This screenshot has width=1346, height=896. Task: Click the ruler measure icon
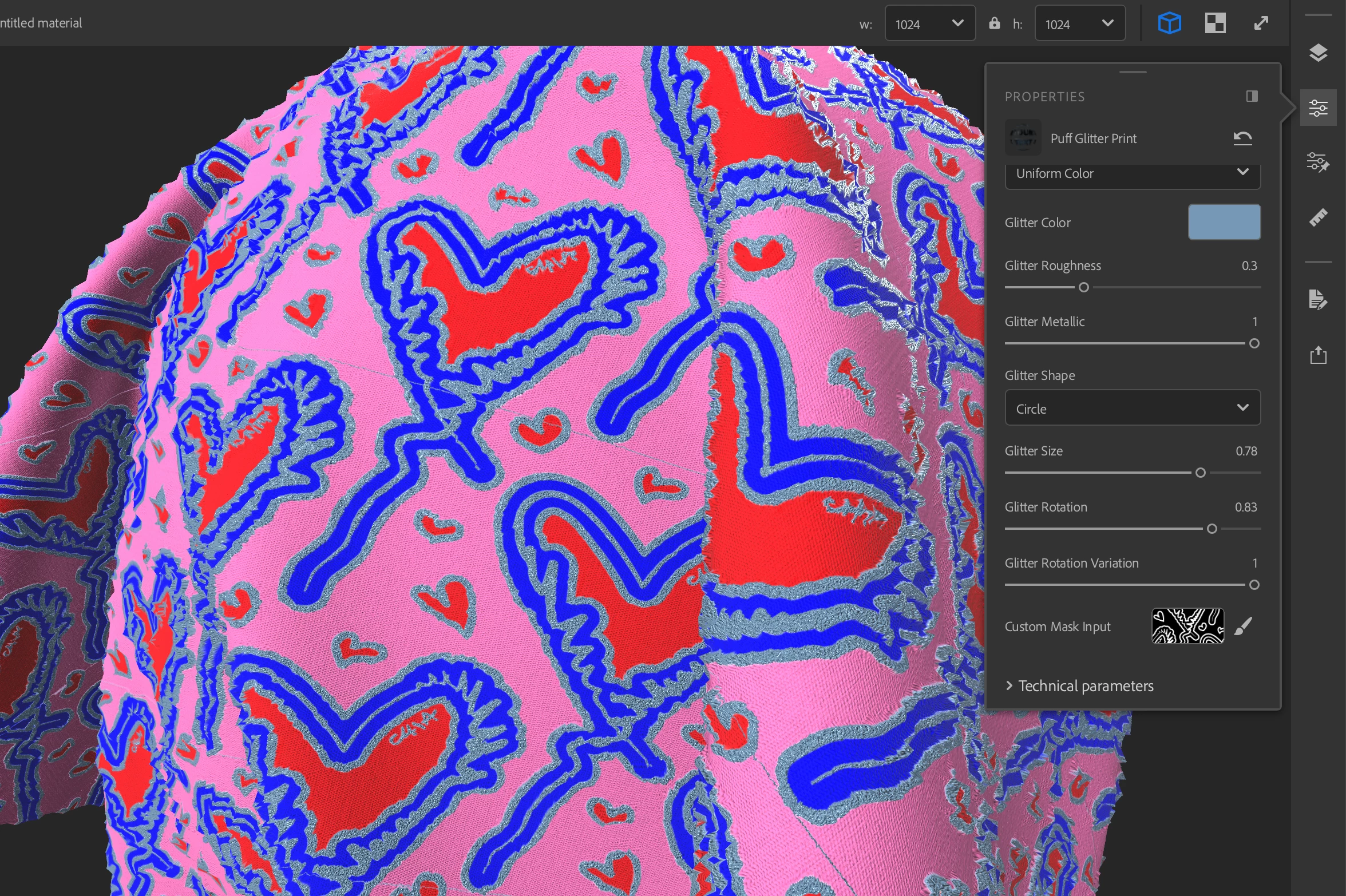(1318, 217)
